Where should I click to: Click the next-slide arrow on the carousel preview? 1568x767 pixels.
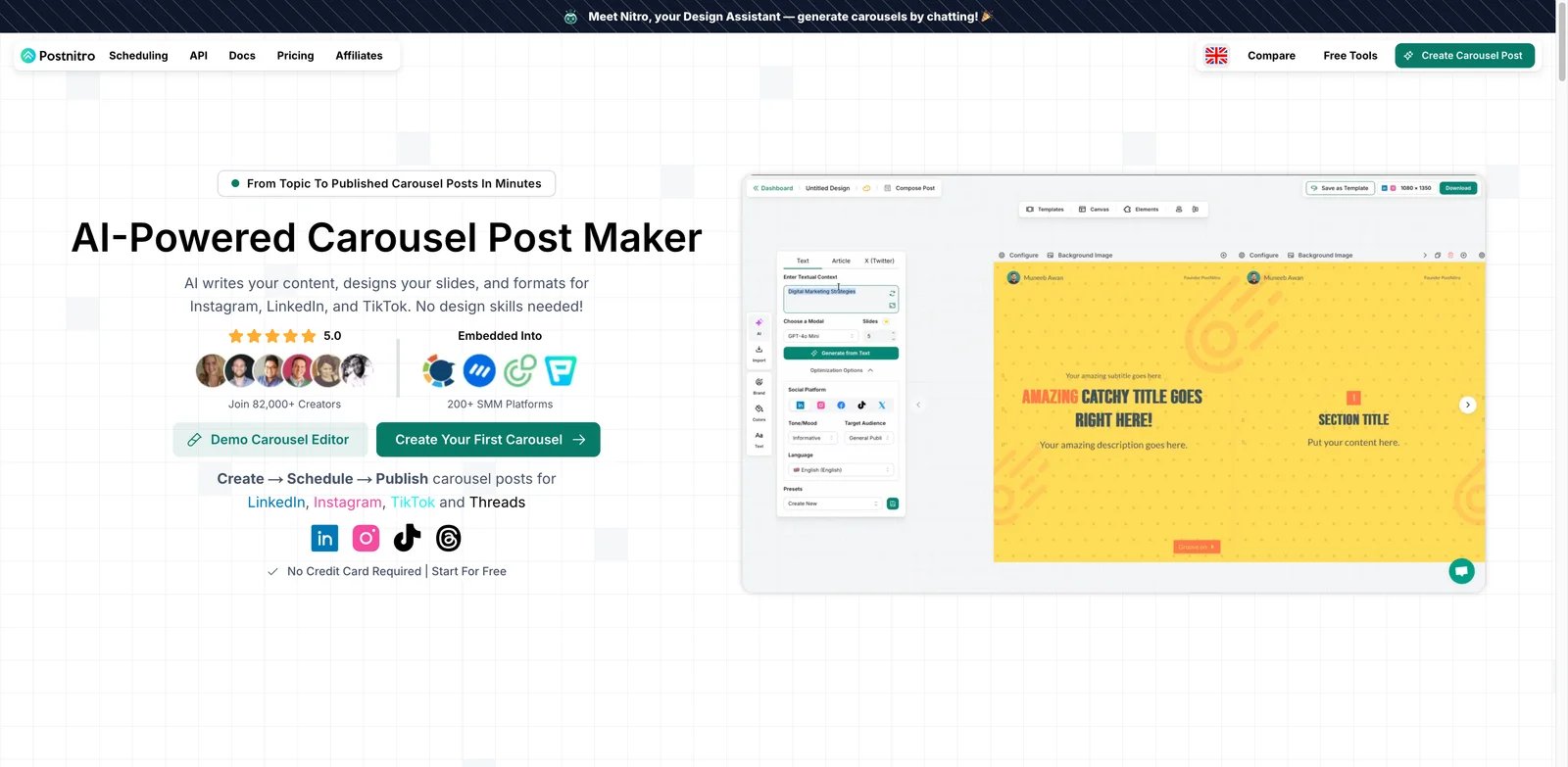[1467, 405]
